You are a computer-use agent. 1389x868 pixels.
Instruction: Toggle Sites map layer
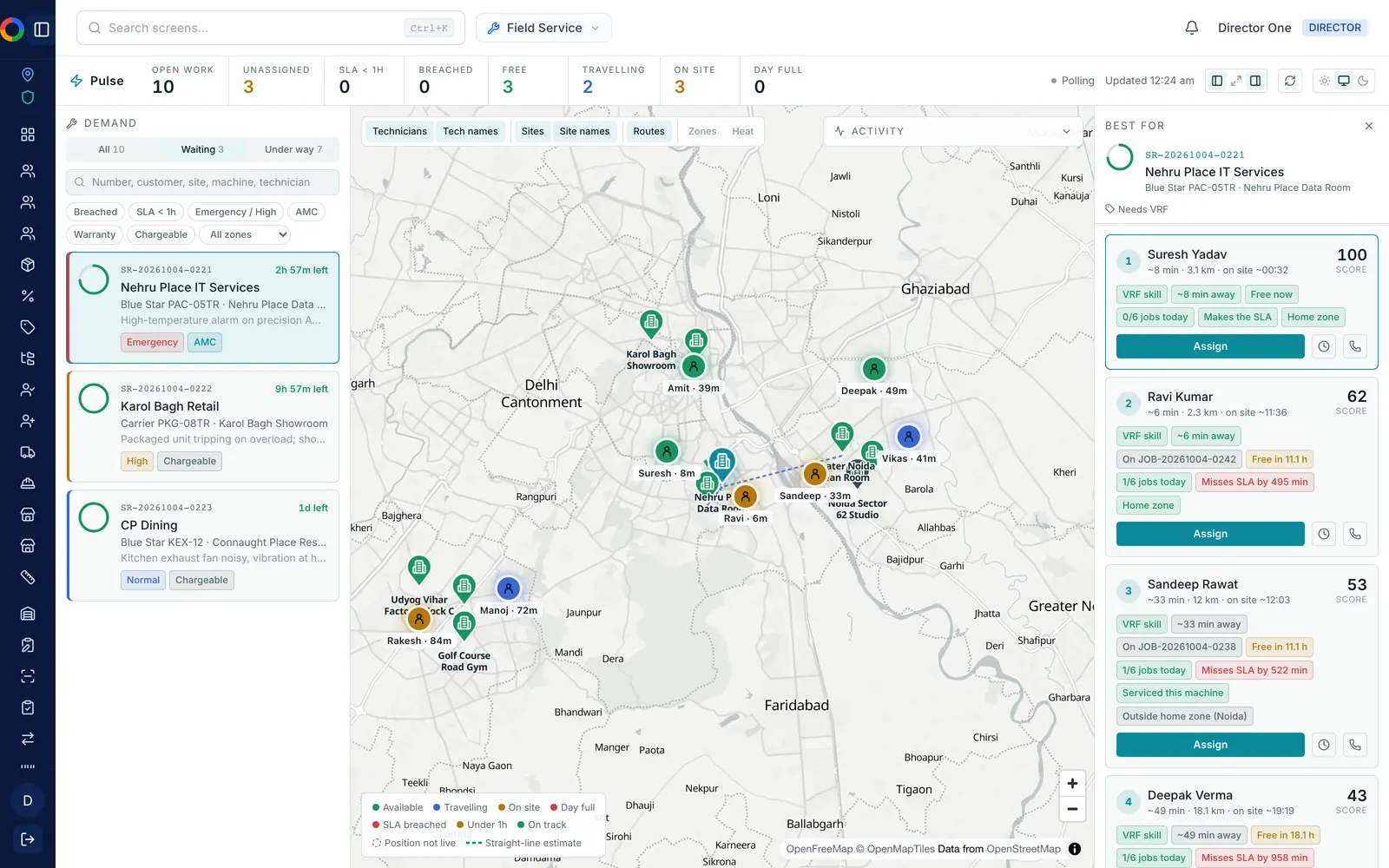(532, 131)
